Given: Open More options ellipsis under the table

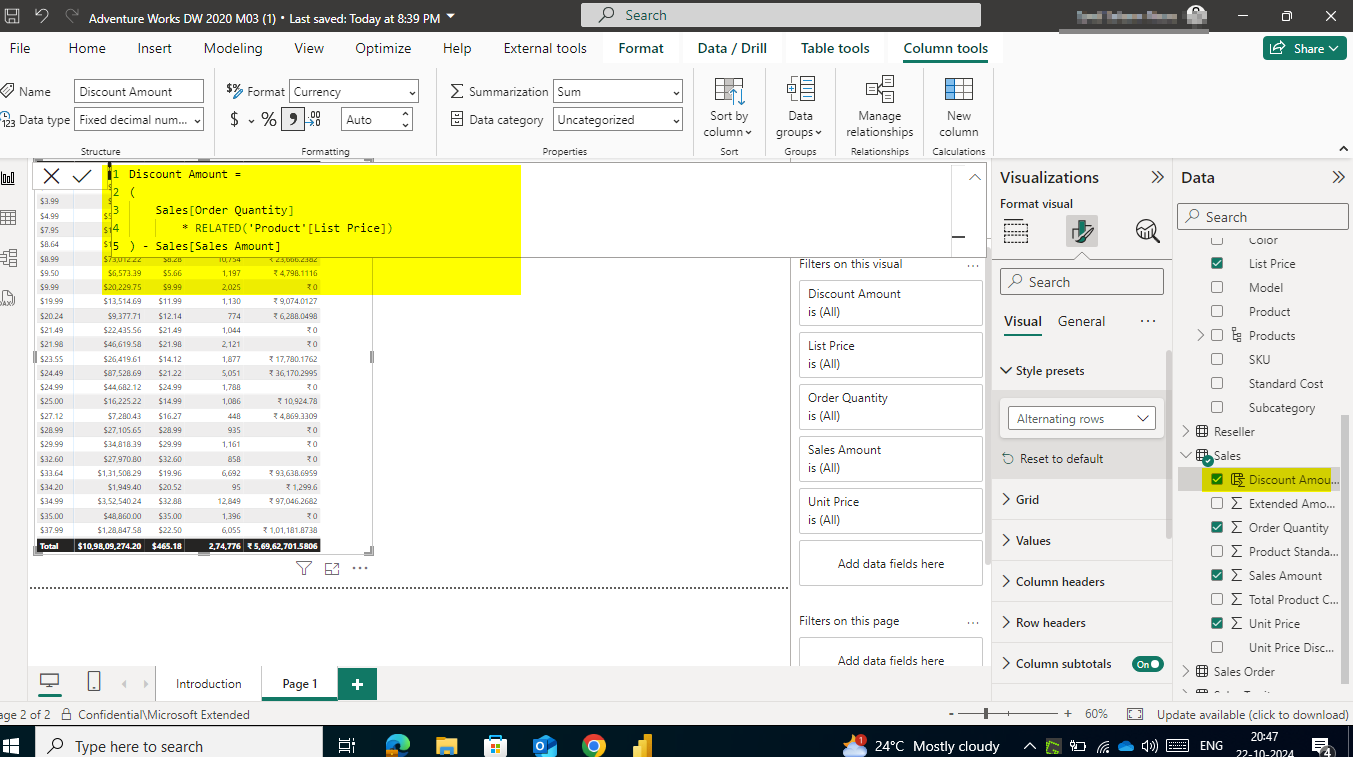Looking at the screenshot, I should point(360,568).
